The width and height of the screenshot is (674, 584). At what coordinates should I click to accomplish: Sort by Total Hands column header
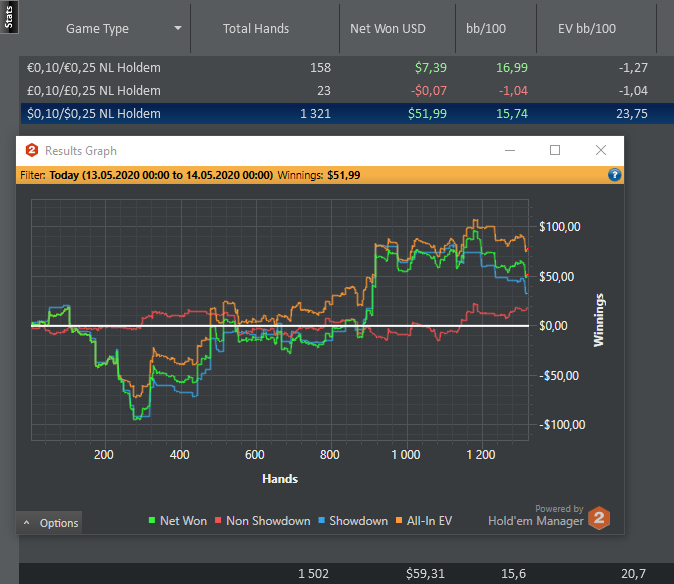(256, 29)
